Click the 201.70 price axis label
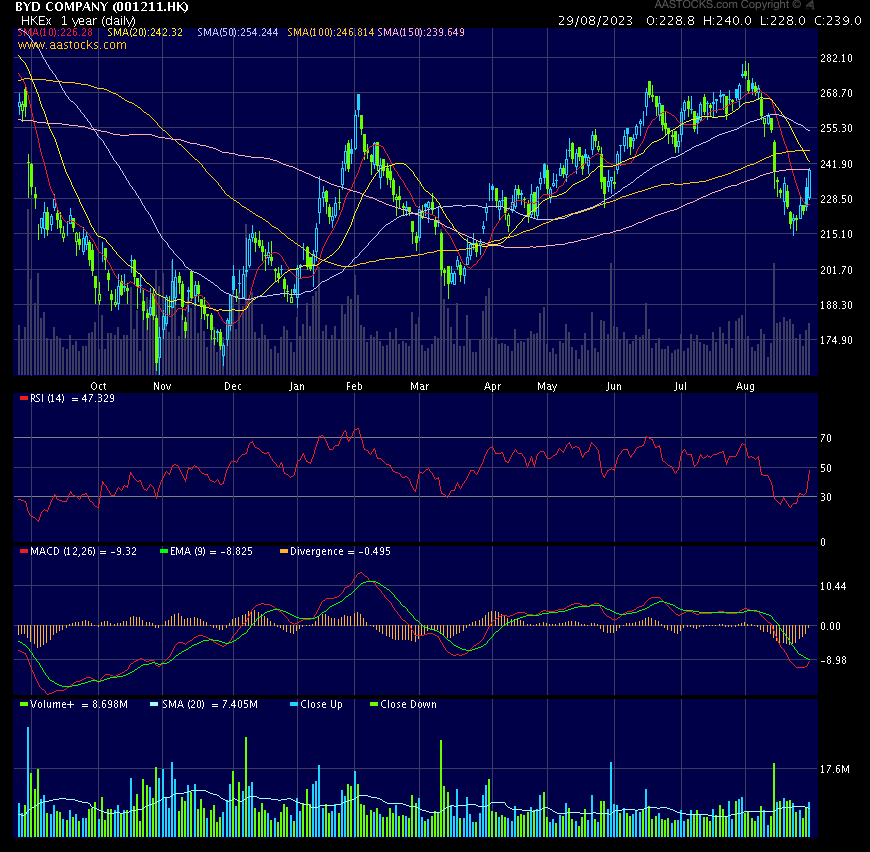The width and height of the screenshot is (870, 852). tap(836, 270)
